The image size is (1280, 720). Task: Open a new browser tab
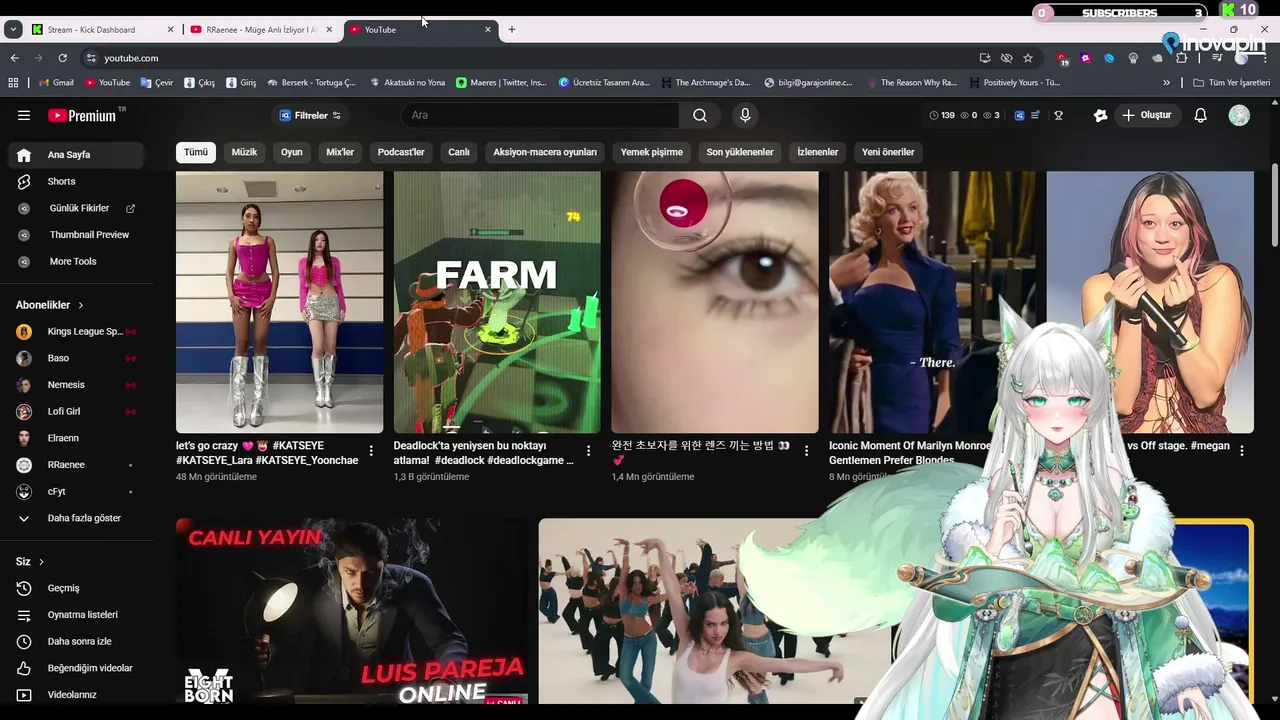(512, 30)
